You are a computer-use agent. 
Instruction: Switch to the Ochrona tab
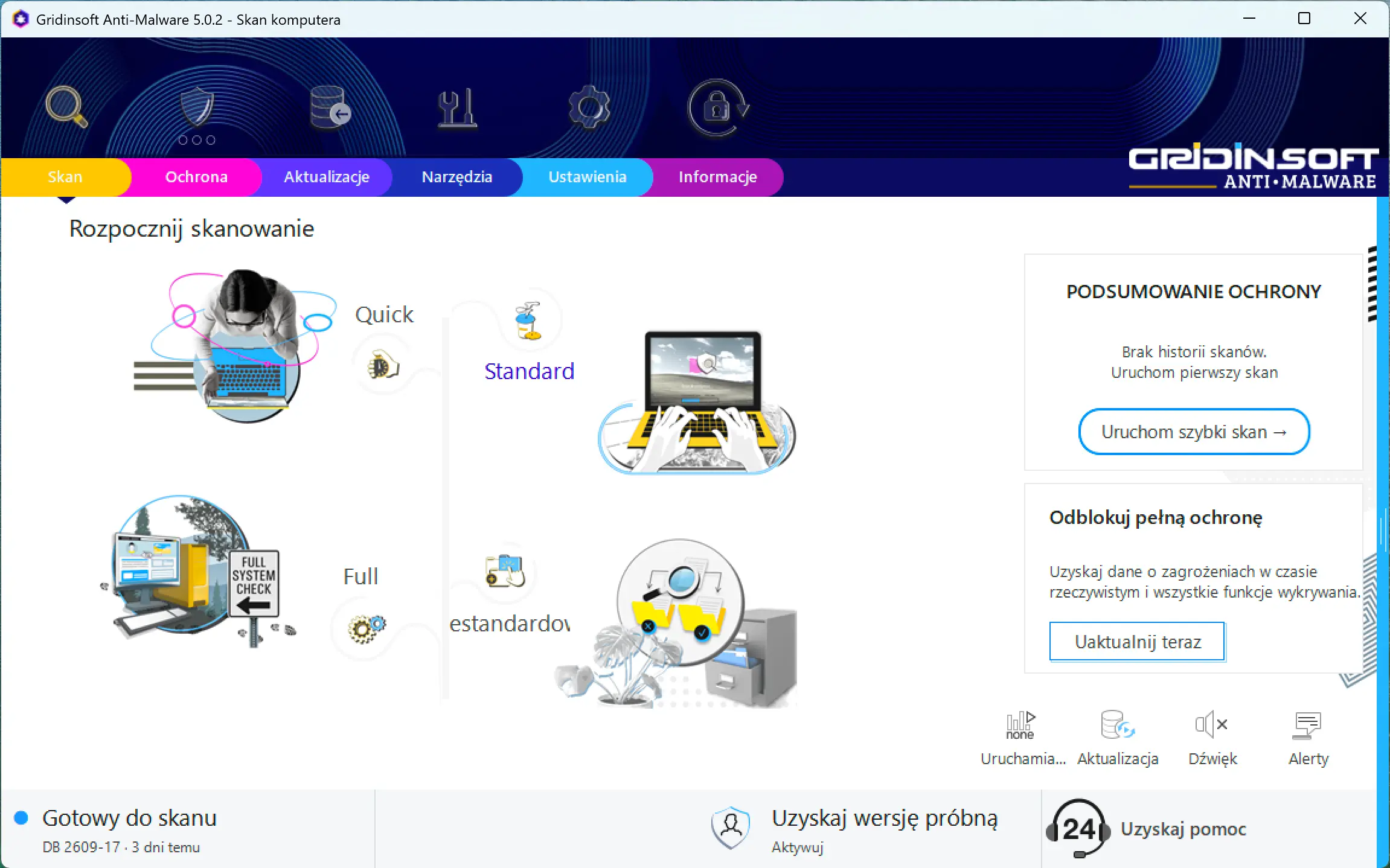(x=196, y=177)
